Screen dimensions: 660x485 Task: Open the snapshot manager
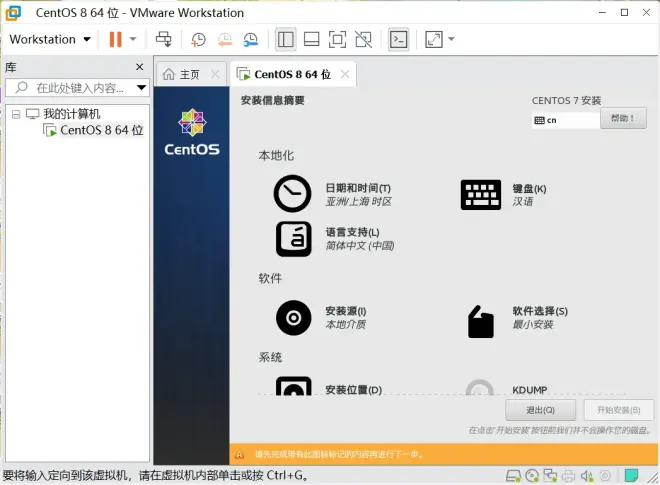(x=251, y=40)
